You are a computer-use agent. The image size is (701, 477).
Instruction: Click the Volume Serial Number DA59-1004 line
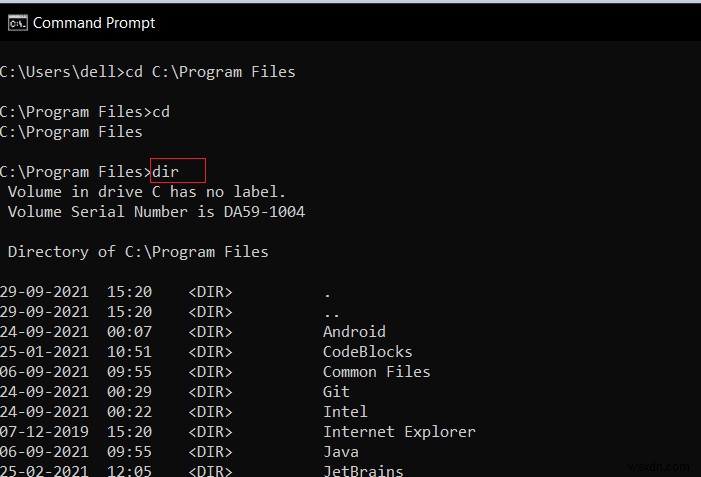coord(156,212)
